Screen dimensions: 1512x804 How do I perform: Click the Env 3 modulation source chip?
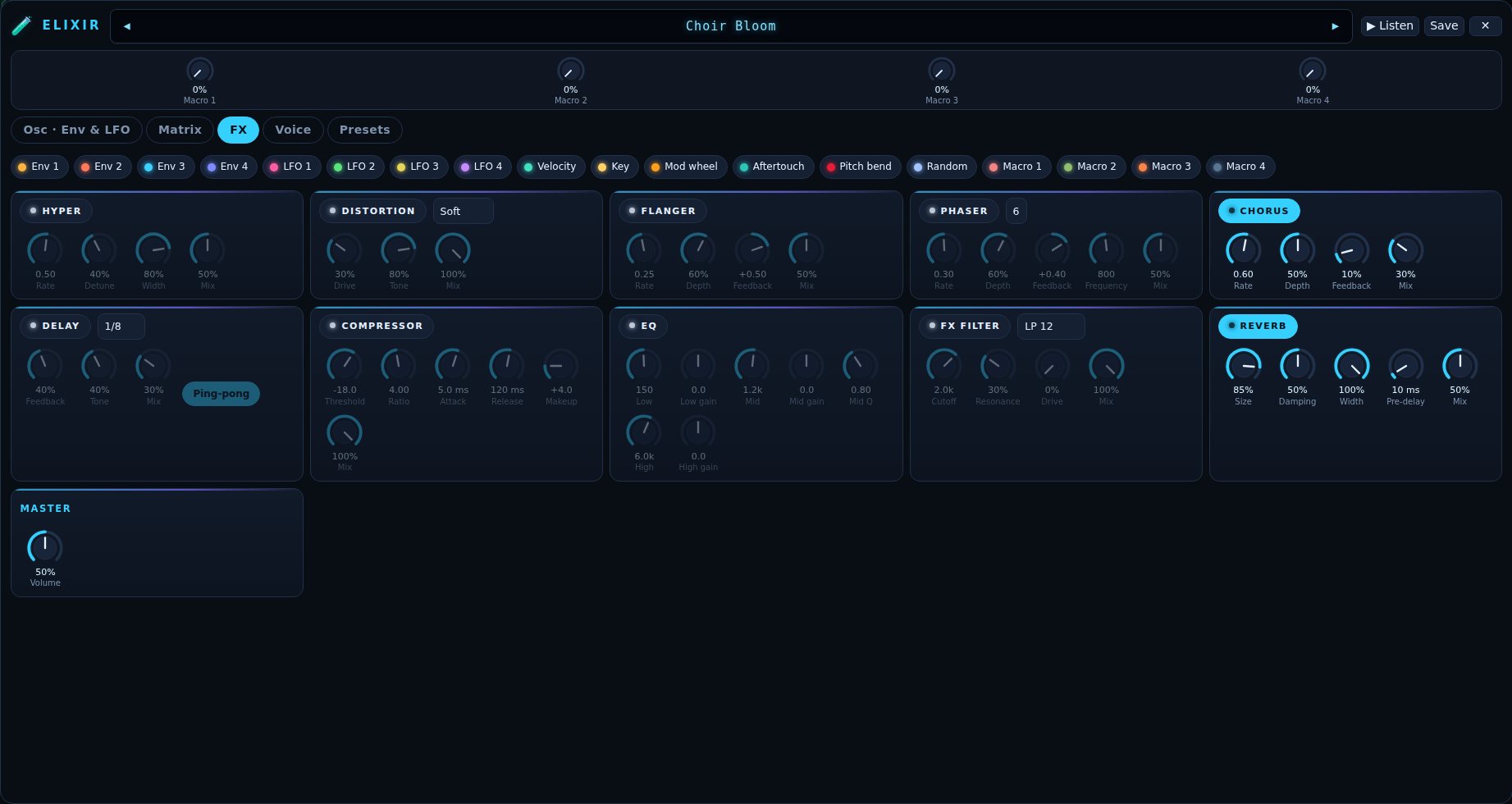point(166,167)
